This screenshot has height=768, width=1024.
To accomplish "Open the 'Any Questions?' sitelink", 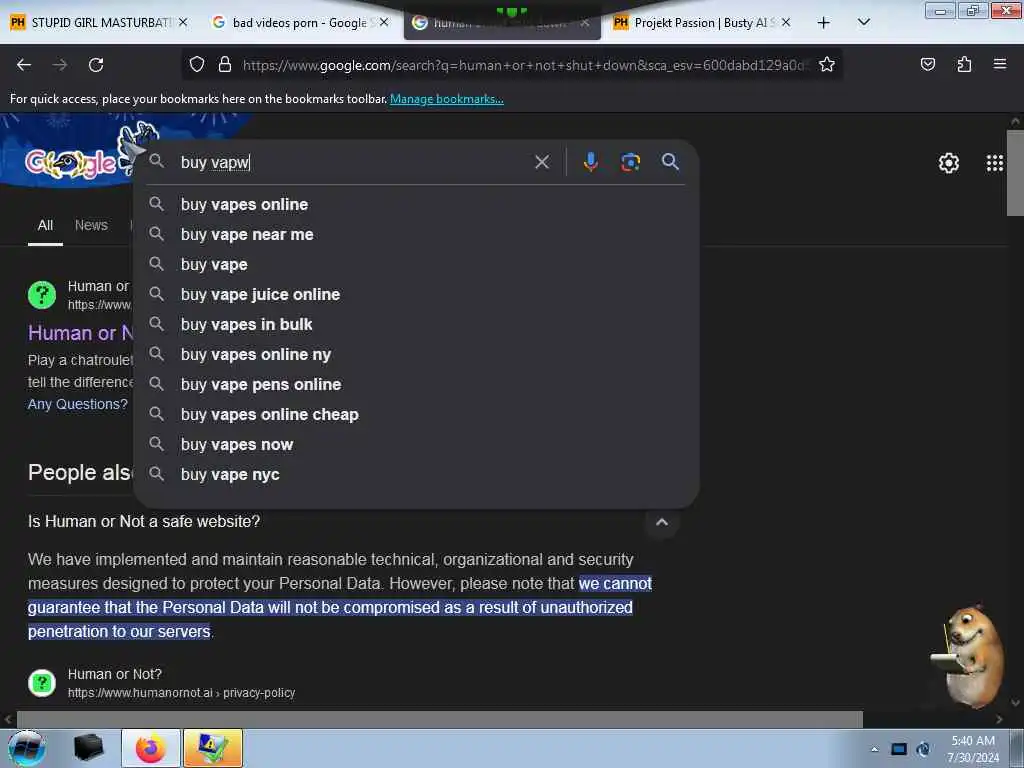I will point(78,404).
